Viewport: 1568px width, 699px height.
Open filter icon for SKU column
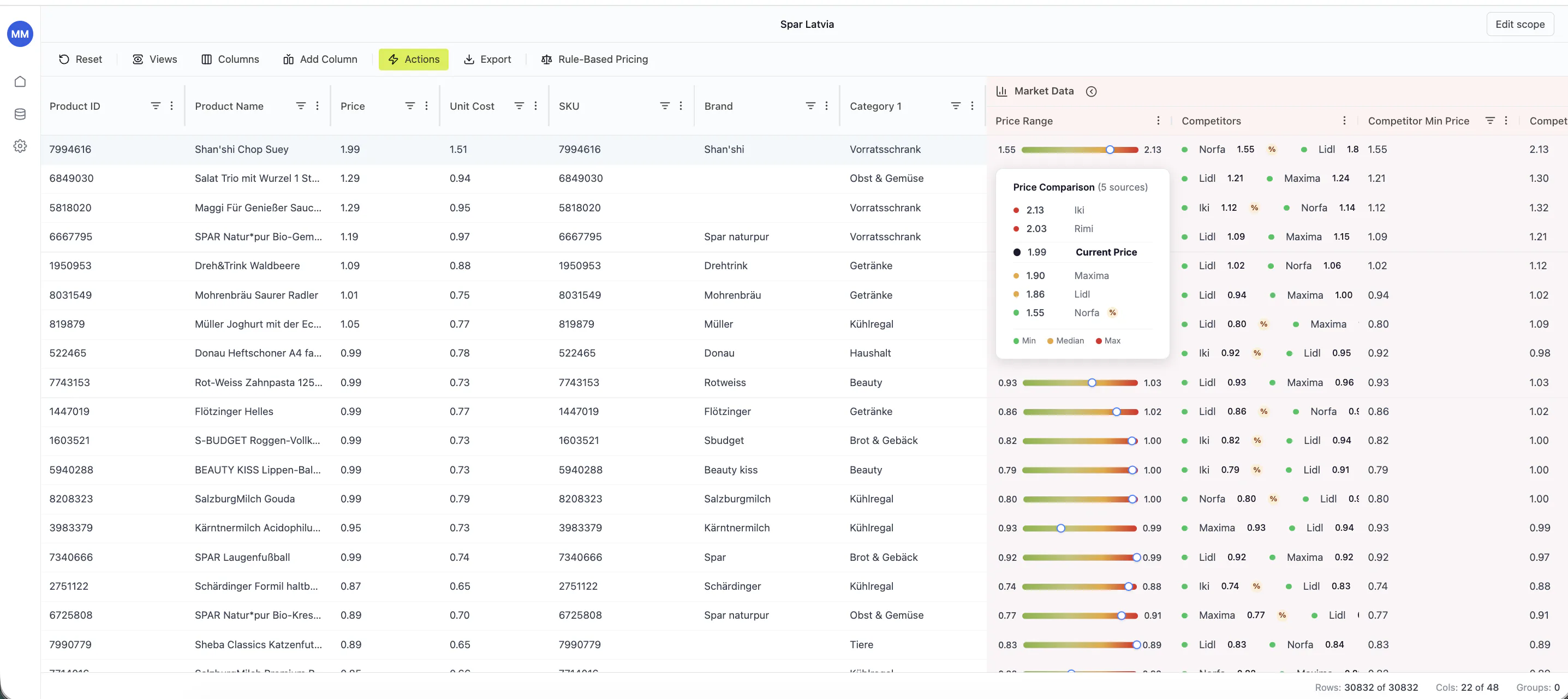click(x=665, y=106)
